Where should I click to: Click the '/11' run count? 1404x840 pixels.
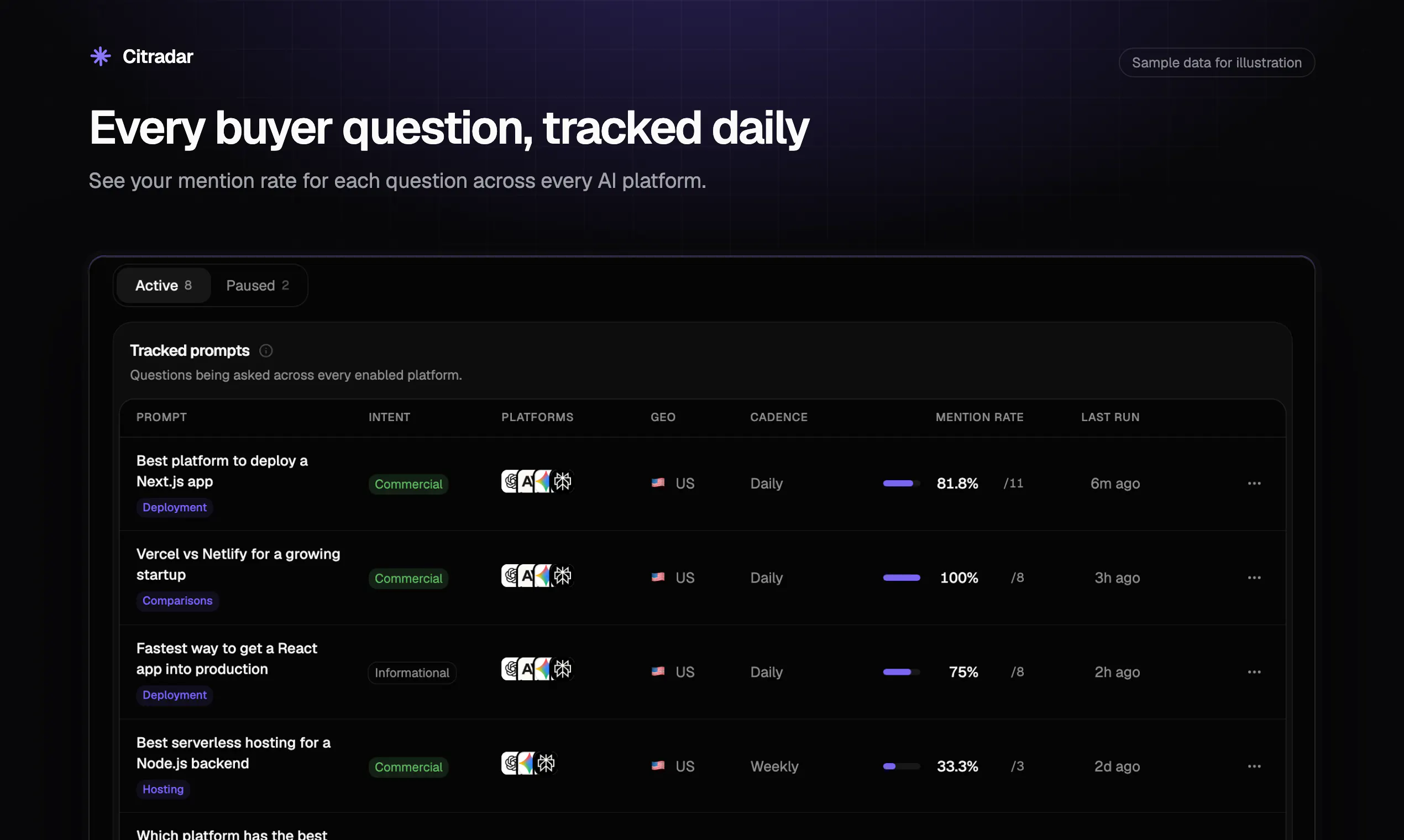coord(1013,483)
